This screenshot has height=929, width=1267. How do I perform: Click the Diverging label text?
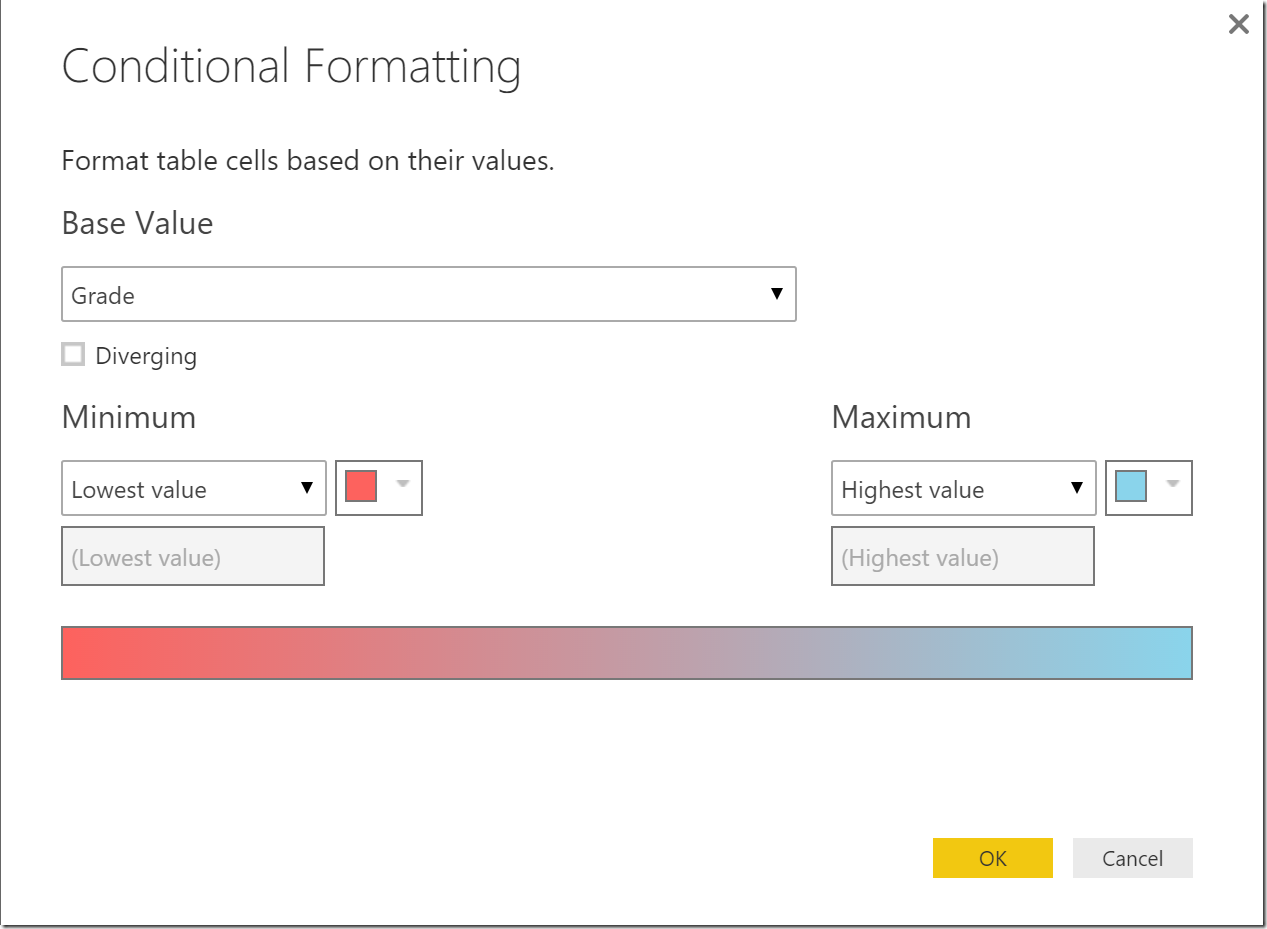coord(146,356)
